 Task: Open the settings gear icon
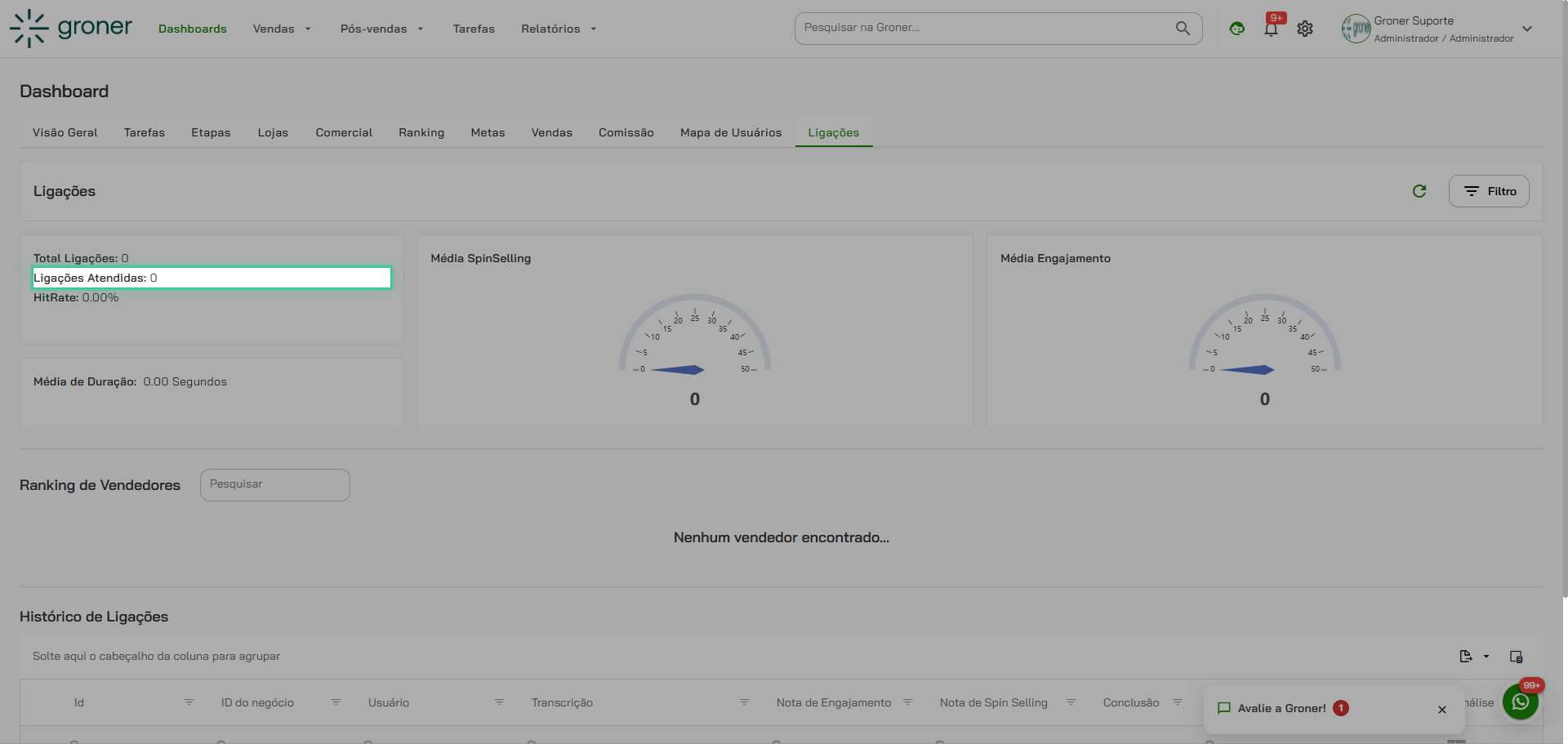[x=1305, y=29]
